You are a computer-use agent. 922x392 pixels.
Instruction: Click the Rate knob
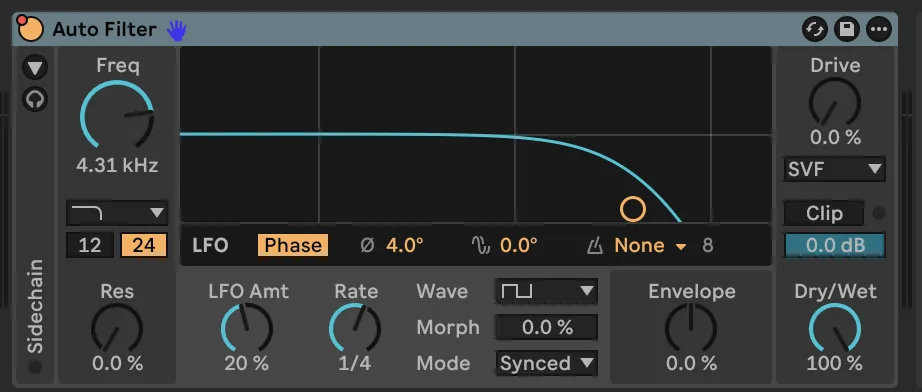click(x=355, y=329)
